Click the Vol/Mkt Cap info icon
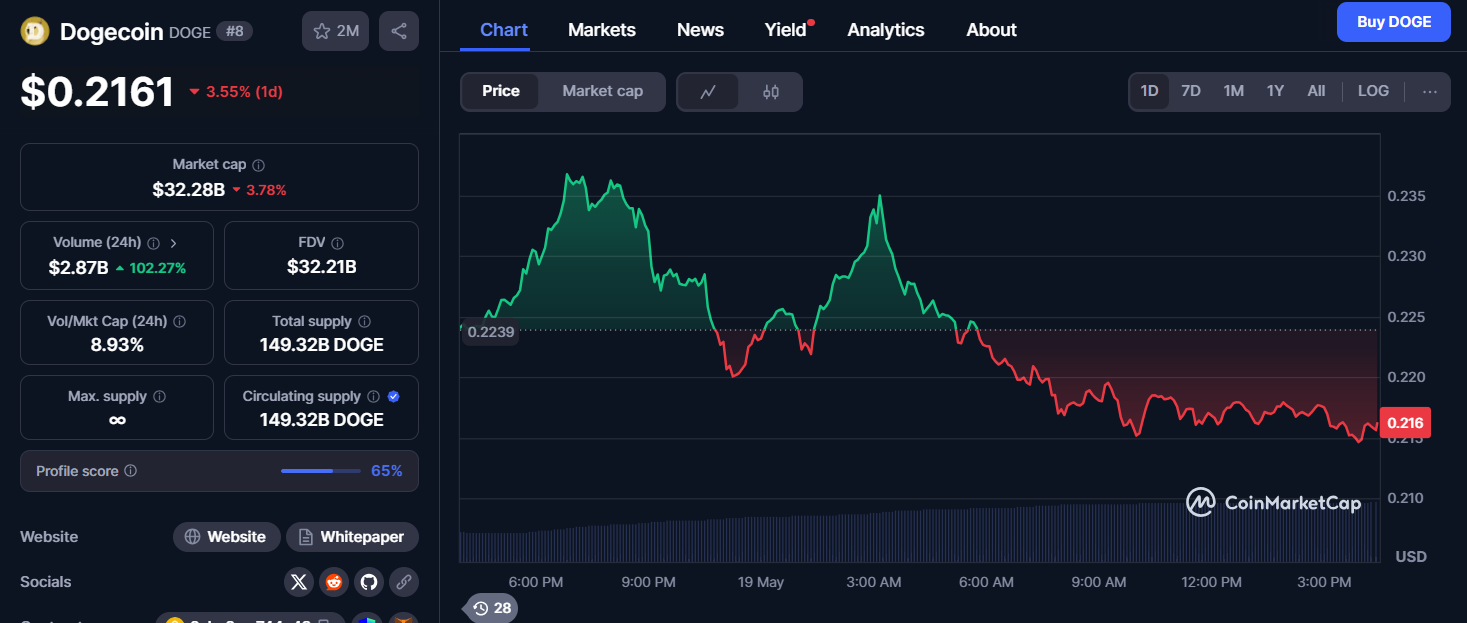This screenshot has width=1467, height=623. pos(179,322)
